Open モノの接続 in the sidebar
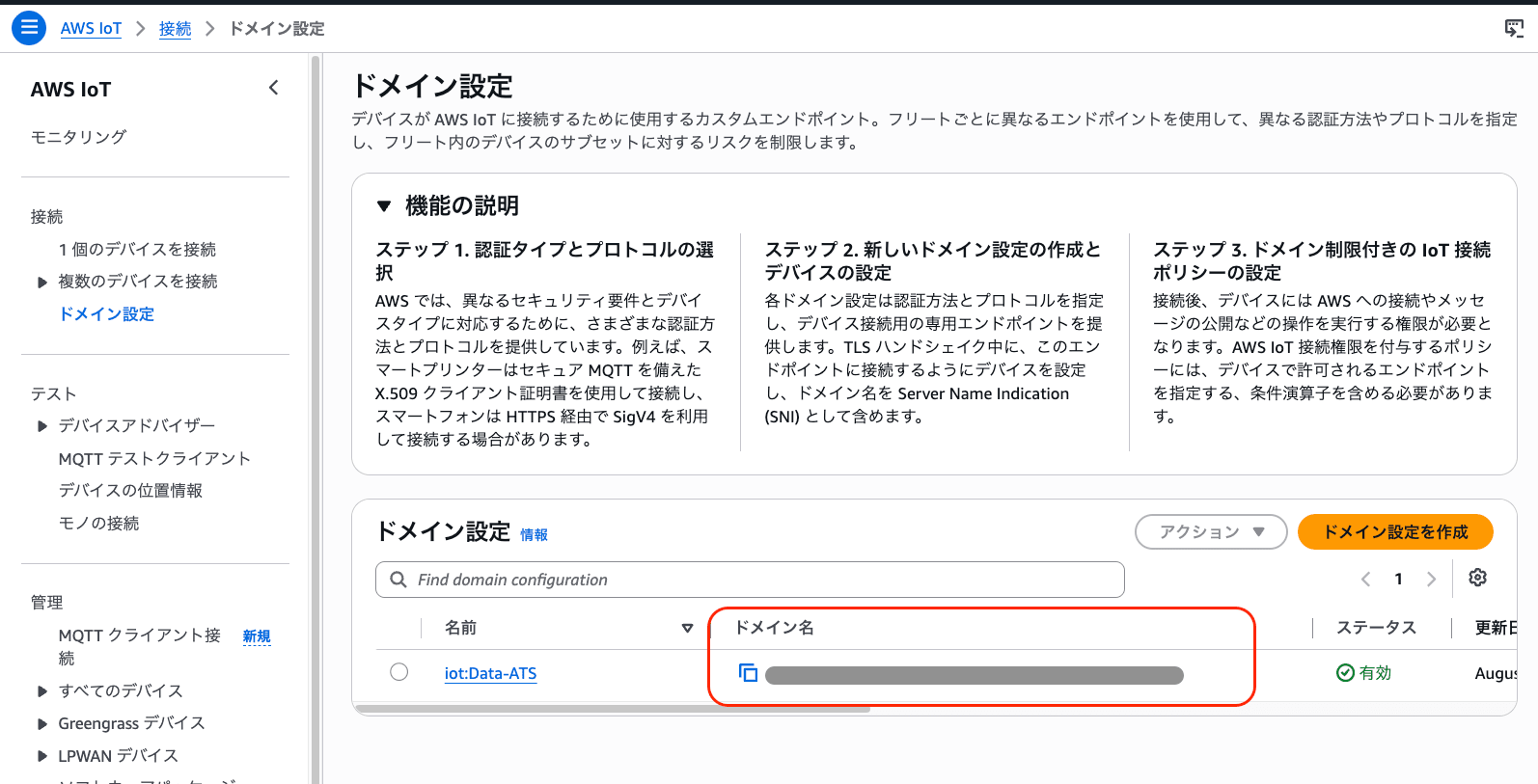The image size is (1538, 784). point(98,523)
